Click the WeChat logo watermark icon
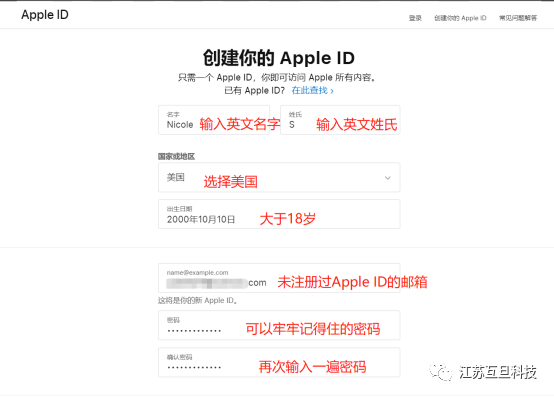Image resolution: width=554 pixels, height=397 pixels. tap(440, 372)
